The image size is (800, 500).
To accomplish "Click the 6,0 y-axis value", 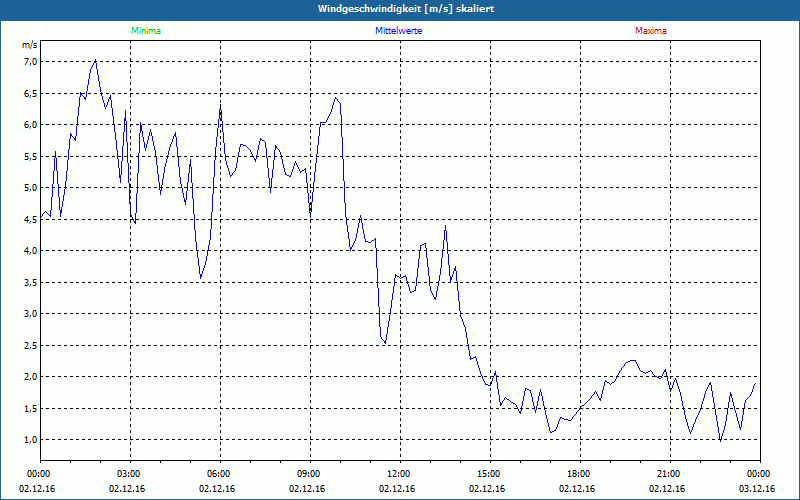I will (31, 125).
